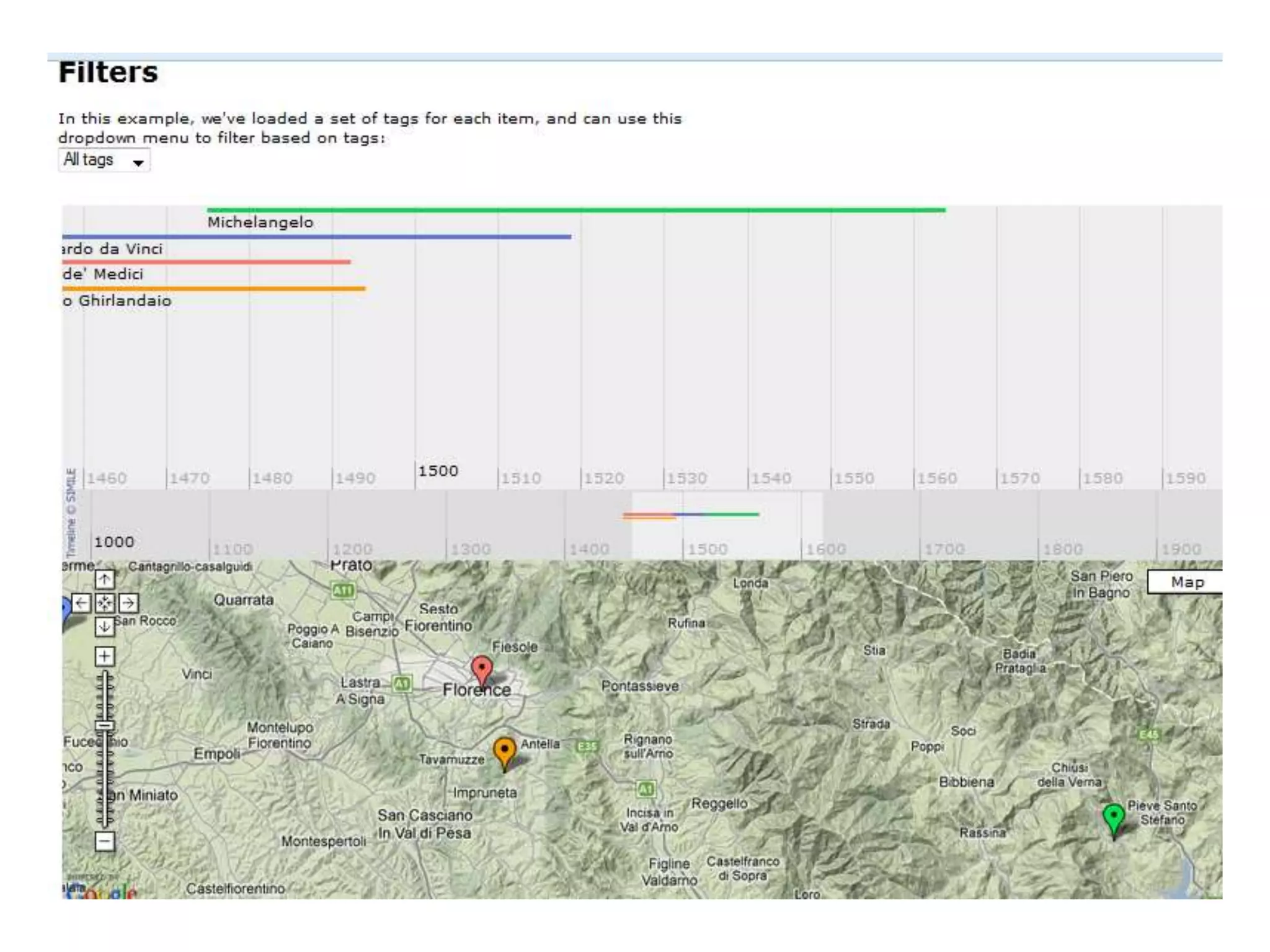Pan the map up with arrow
This screenshot has height=952, width=1270.
click(104, 580)
